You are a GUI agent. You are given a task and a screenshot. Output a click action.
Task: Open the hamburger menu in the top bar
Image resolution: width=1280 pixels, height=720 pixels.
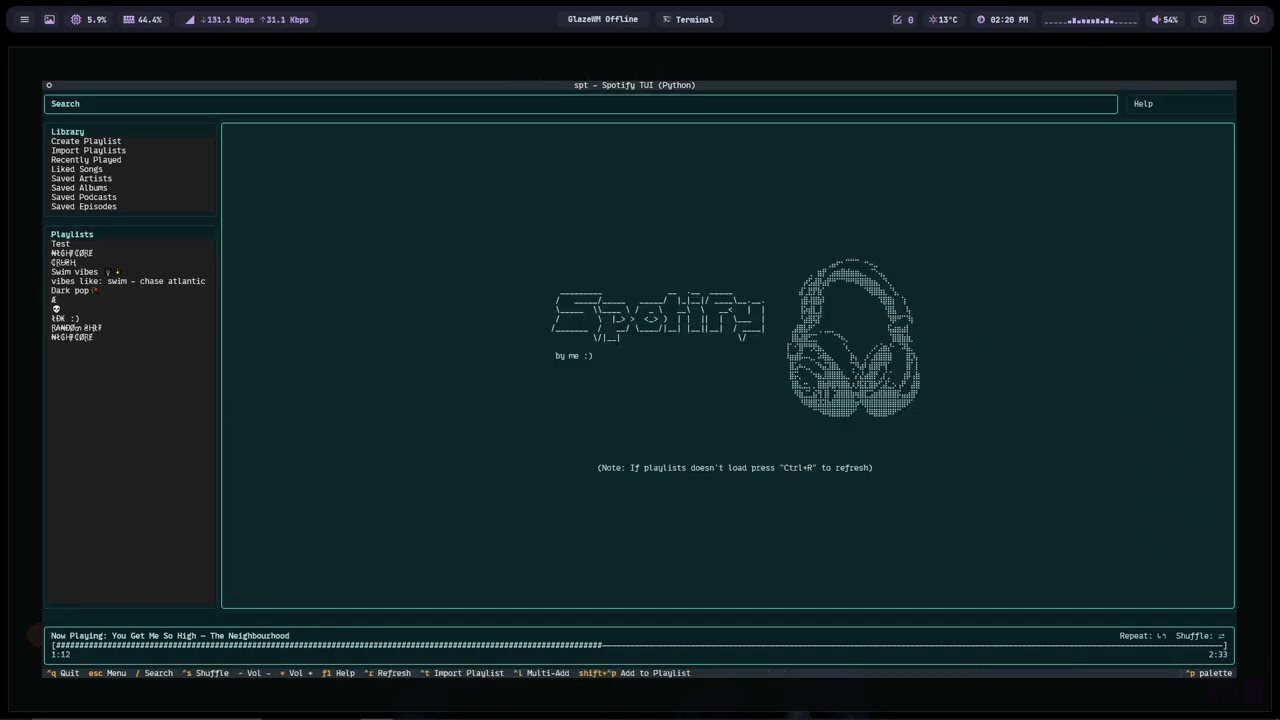24,19
